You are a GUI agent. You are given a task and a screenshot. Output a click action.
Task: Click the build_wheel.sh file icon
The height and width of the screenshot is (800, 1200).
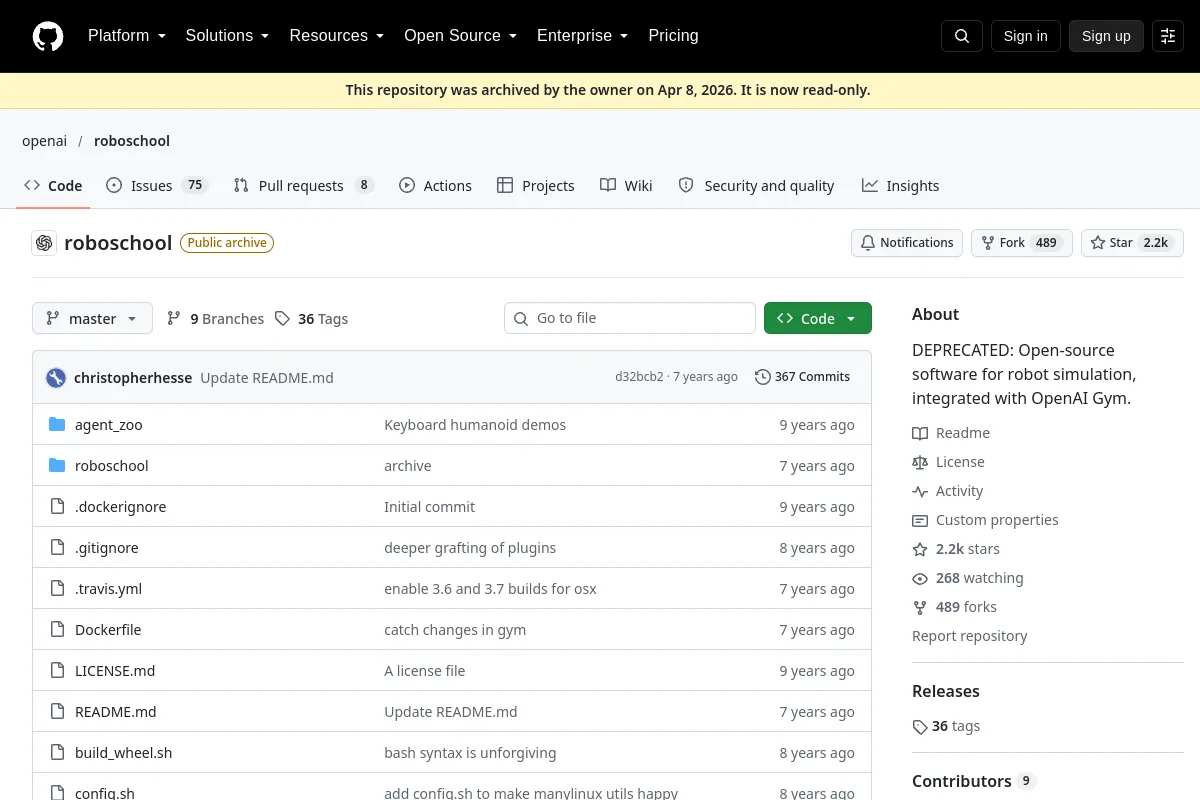(x=57, y=753)
